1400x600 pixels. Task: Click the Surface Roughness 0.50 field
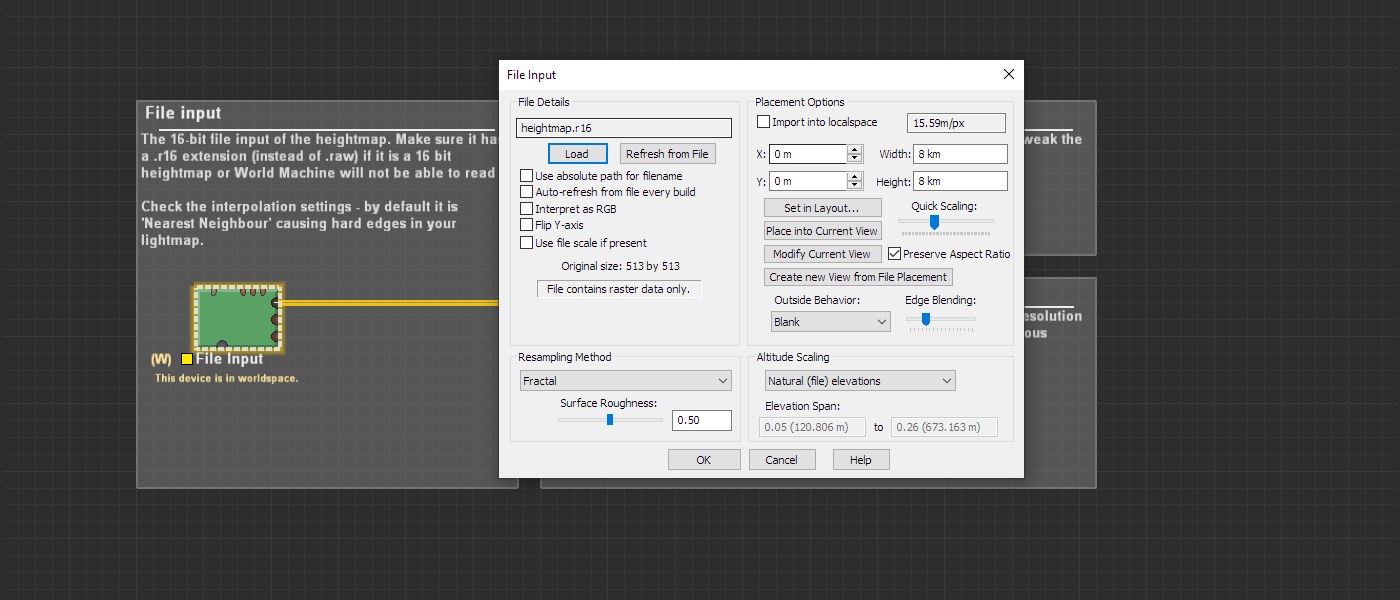coord(702,420)
